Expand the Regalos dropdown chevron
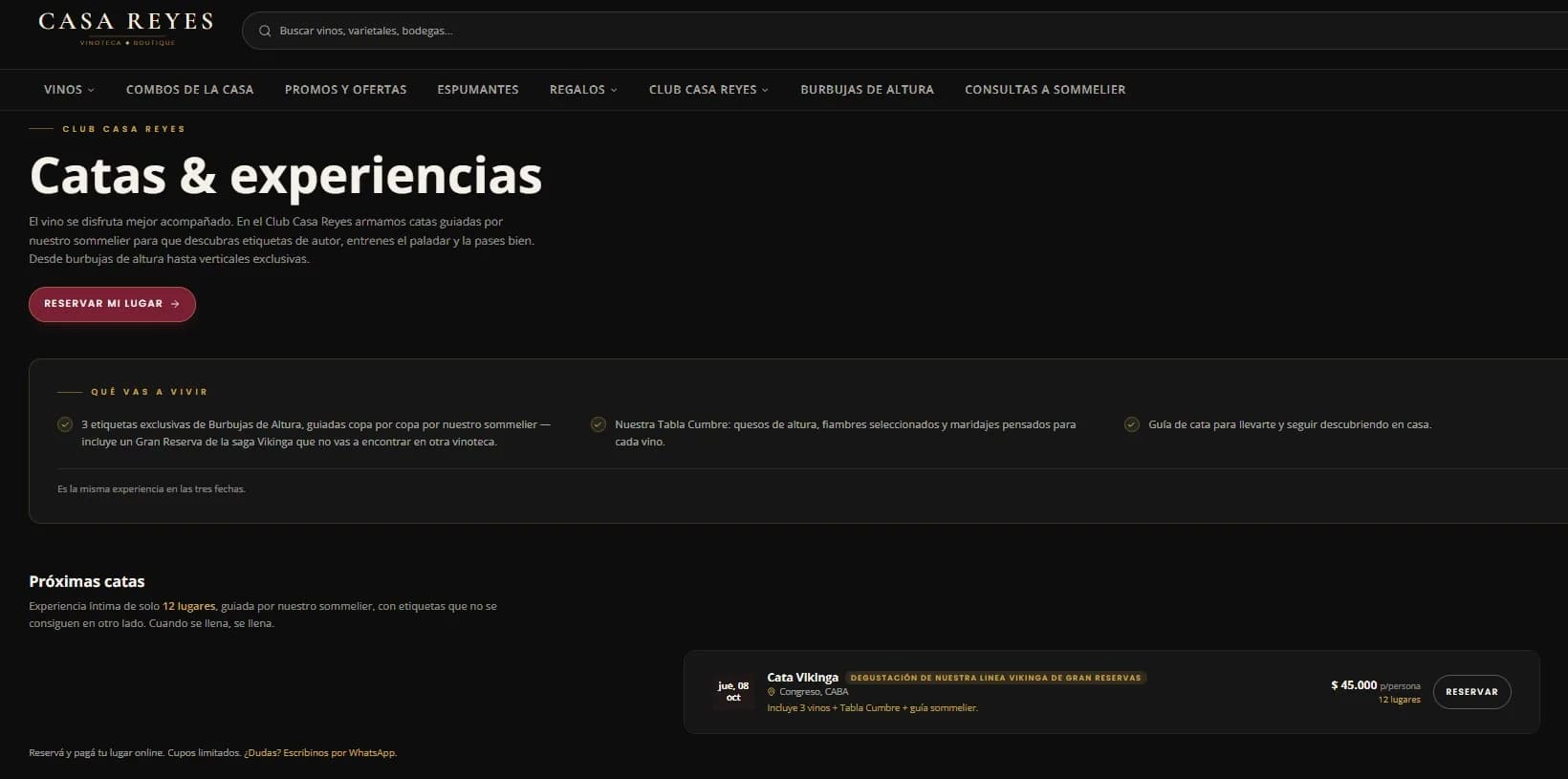This screenshot has height=779, width=1568. pyautogui.click(x=614, y=90)
